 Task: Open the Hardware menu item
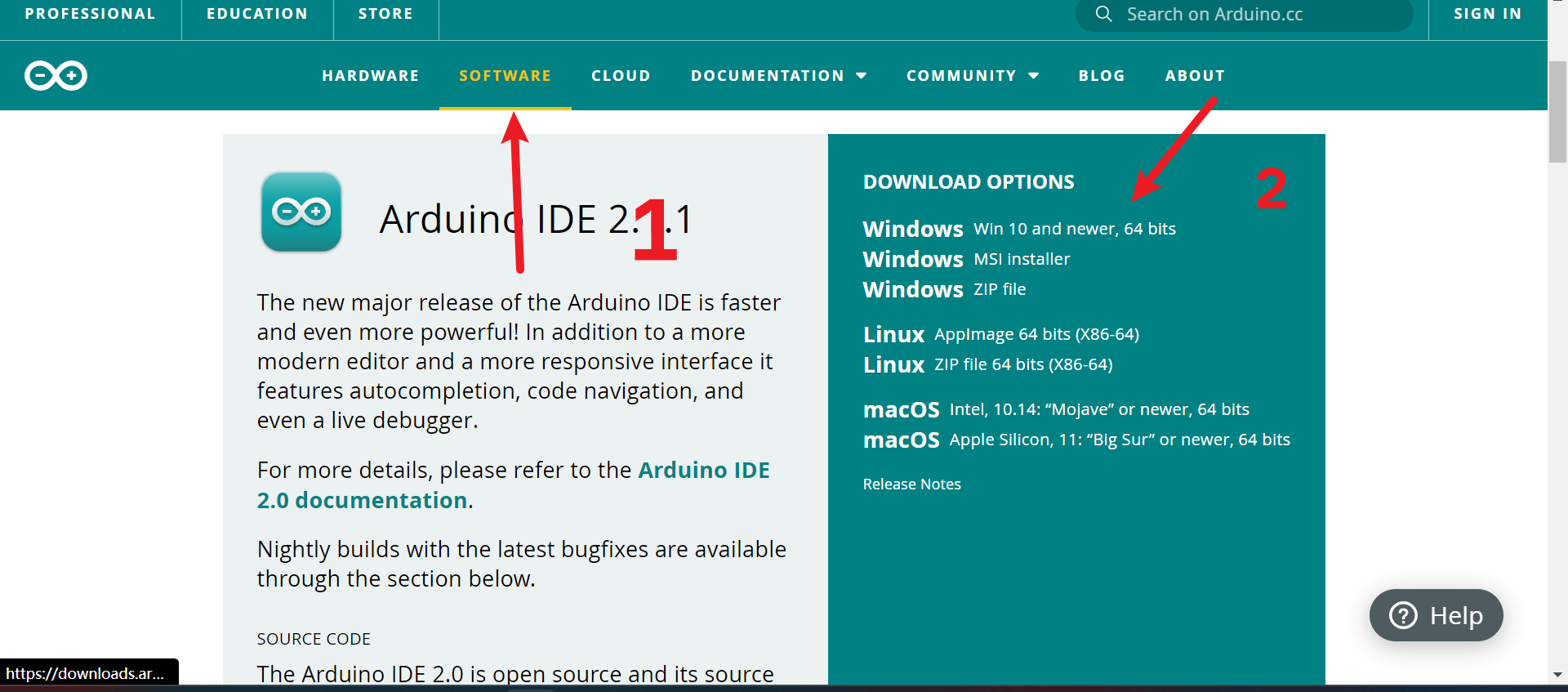point(370,76)
